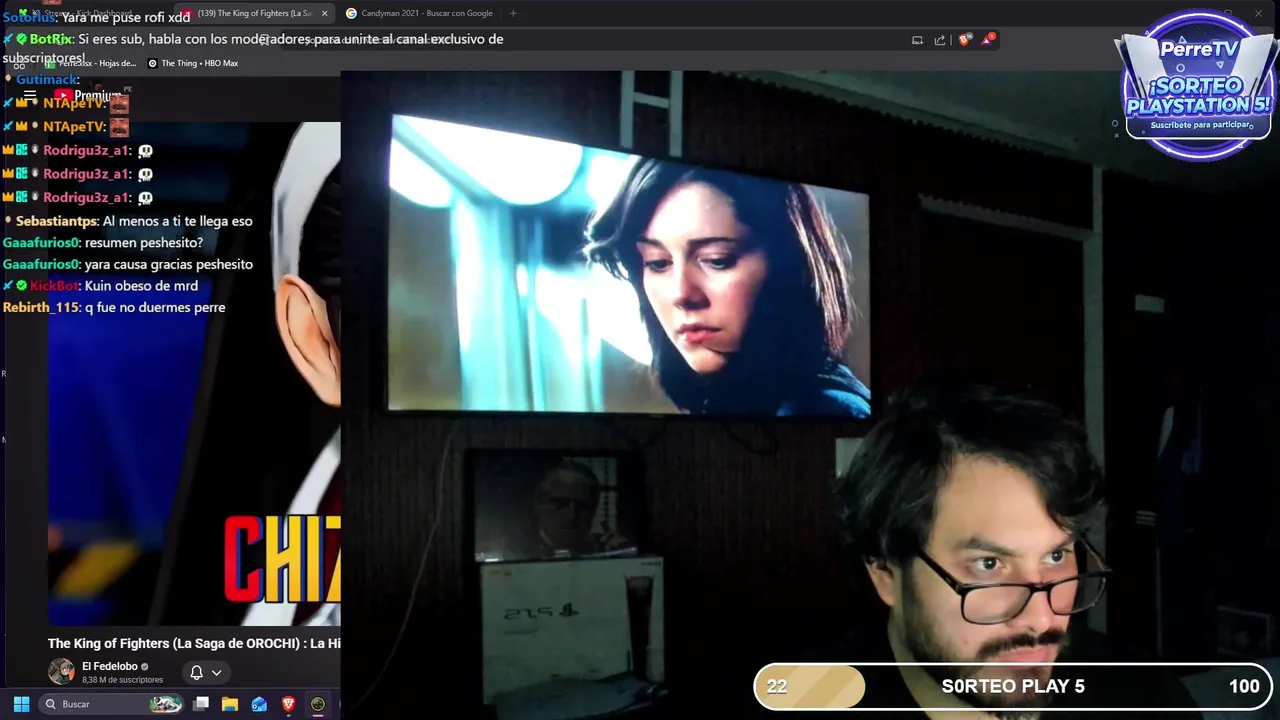Viewport: 1280px width, 720px height.
Task: Open the YouTube hamburger guide menu
Action: coord(30,95)
